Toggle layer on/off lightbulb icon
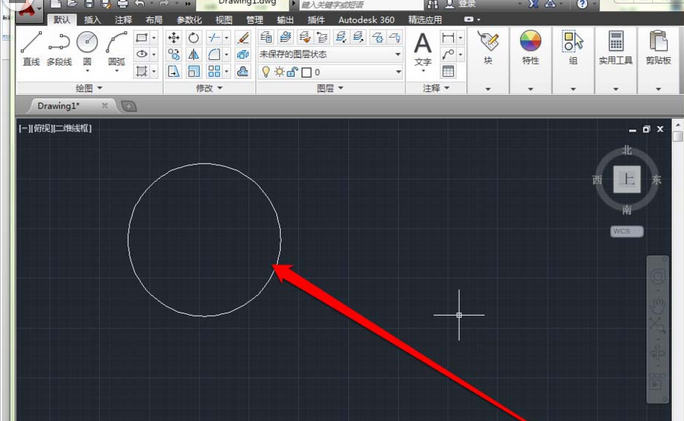684x421 pixels. (x=265, y=72)
